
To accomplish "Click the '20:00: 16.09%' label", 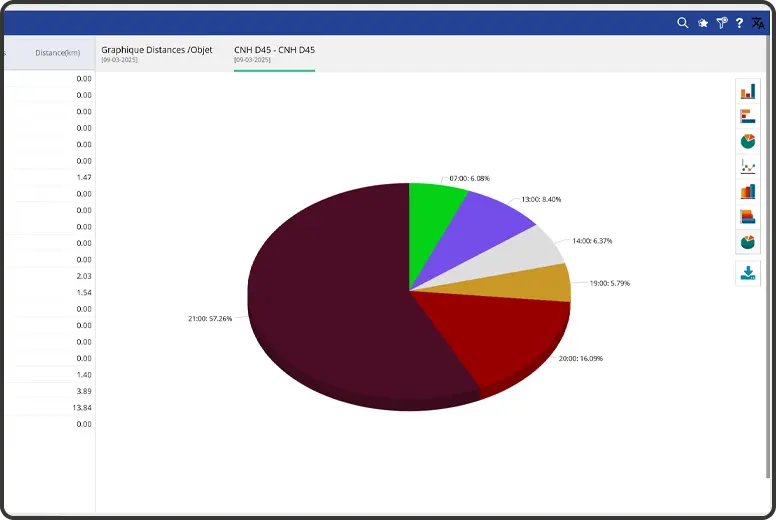I will (x=581, y=359).
